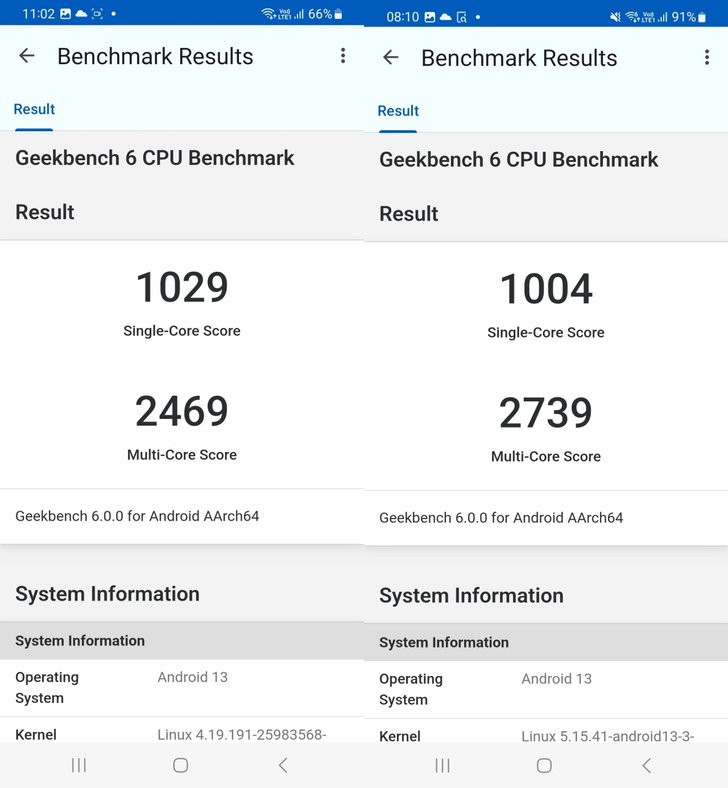Tap recent apps icon in left navigation bar
This screenshot has height=788, width=728.
click(79, 765)
